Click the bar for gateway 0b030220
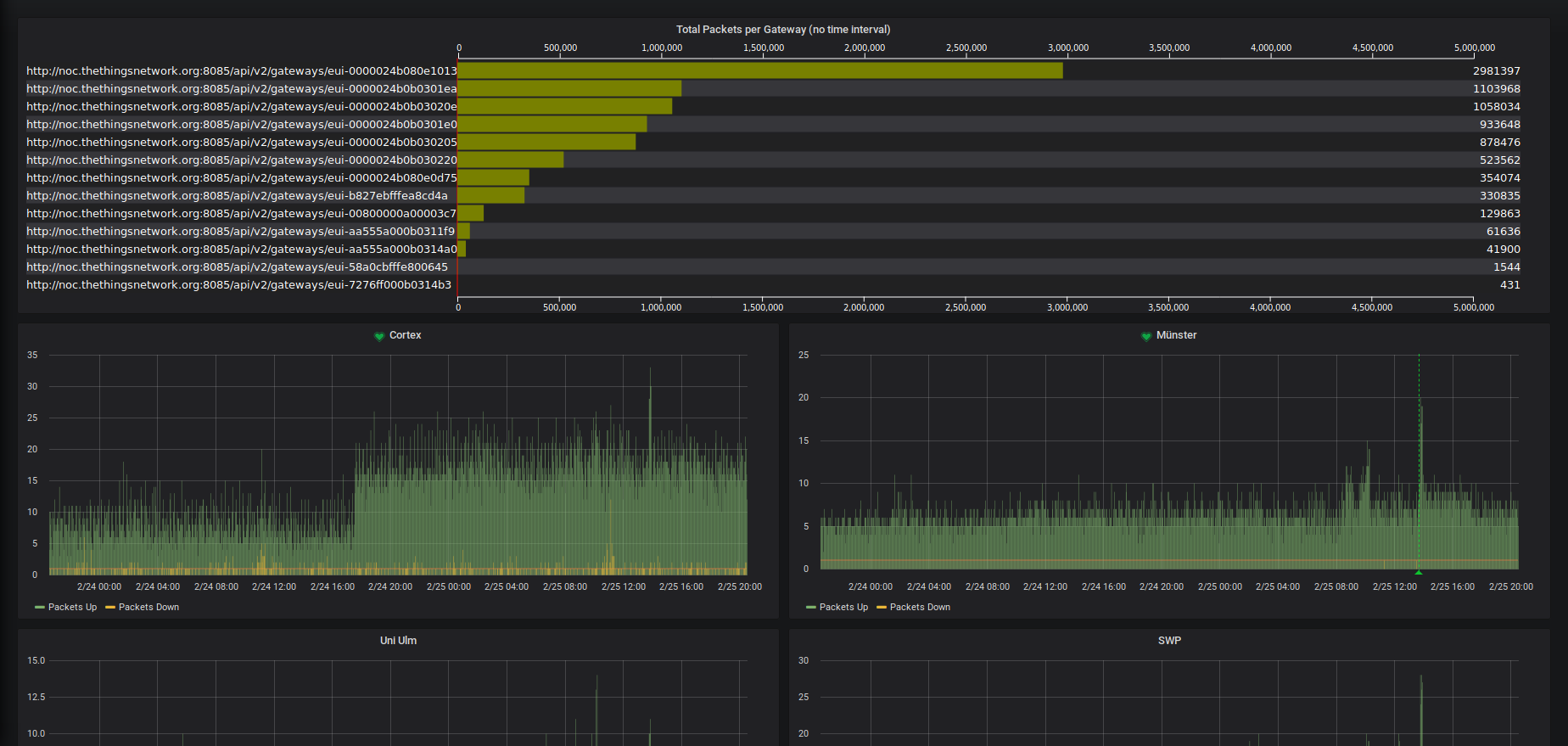This screenshot has width=1568, height=746. tap(511, 160)
